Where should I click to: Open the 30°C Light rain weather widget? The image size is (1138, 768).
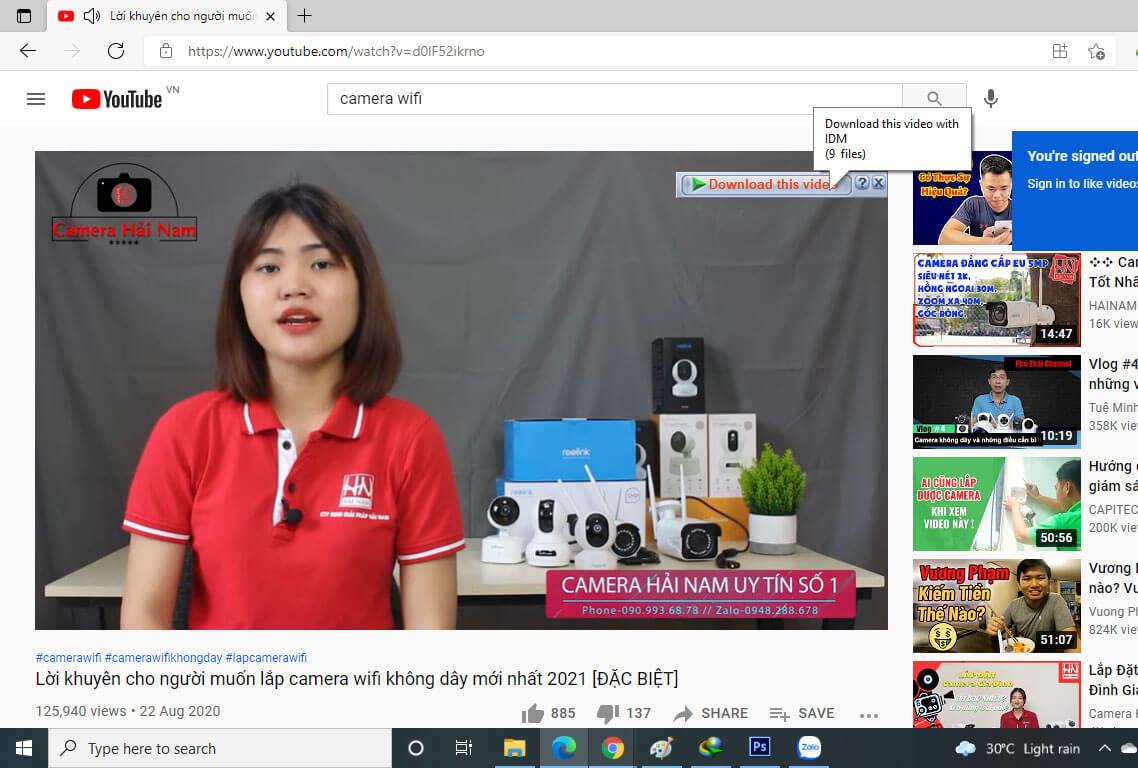(x=1018, y=748)
